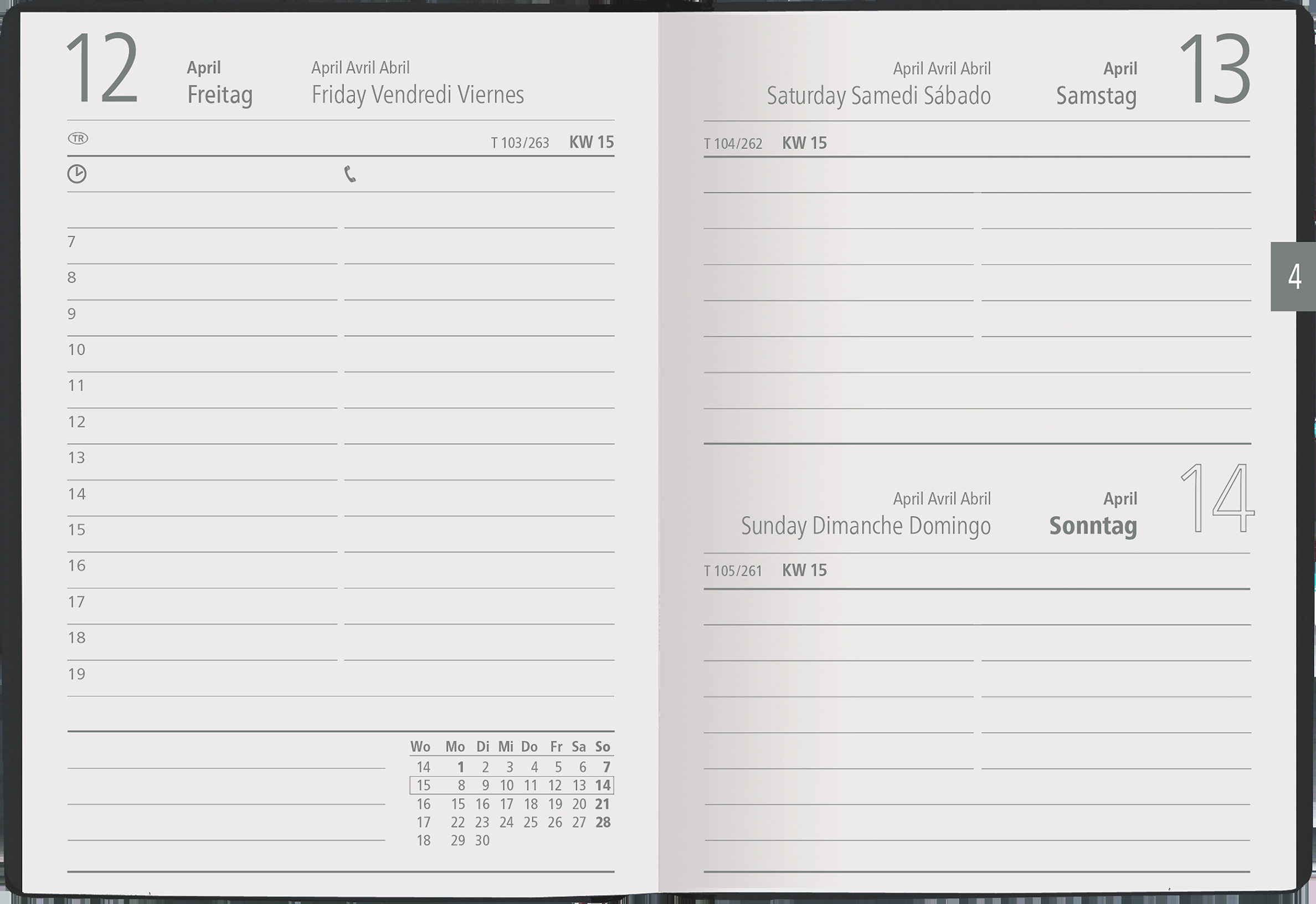The image size is (1316, 904).
Task: Click the outlined 14 Sunday date number
Action: point(1217,498)
